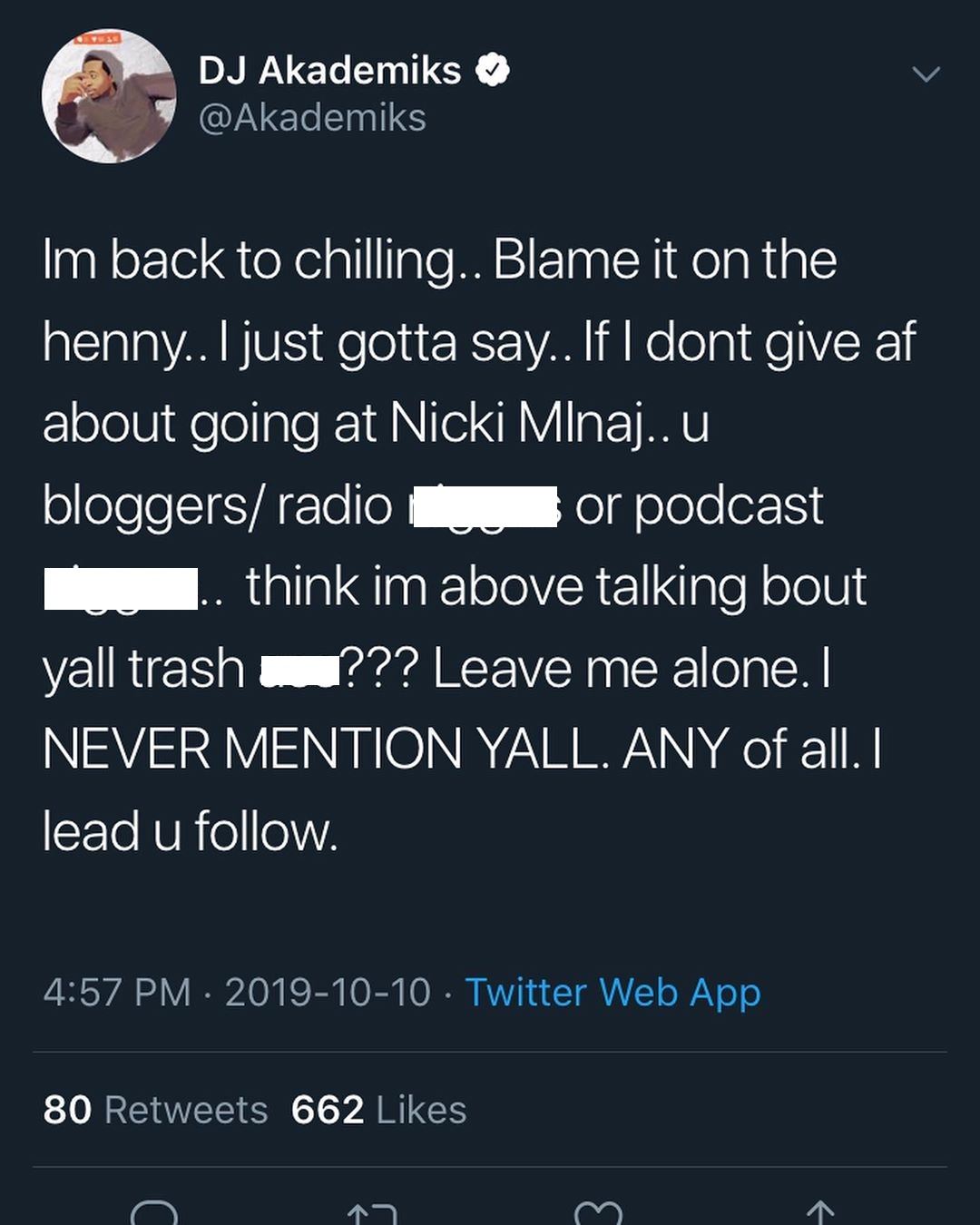980x1225 pixels.
Task: Click the tweet's first line about chilling
Action: [x=439, y=260]
